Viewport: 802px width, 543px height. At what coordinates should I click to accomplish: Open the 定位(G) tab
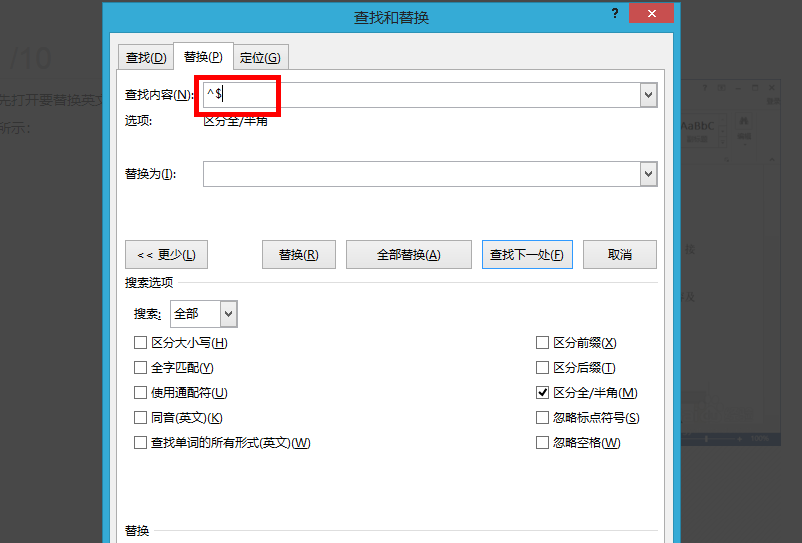260,57
